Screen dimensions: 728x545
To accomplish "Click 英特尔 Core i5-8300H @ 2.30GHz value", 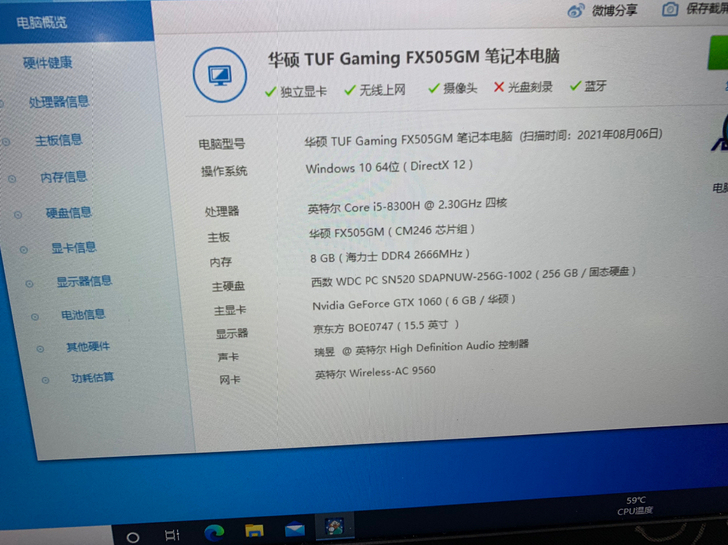I will pyautogui.click(x=407, y=206).
